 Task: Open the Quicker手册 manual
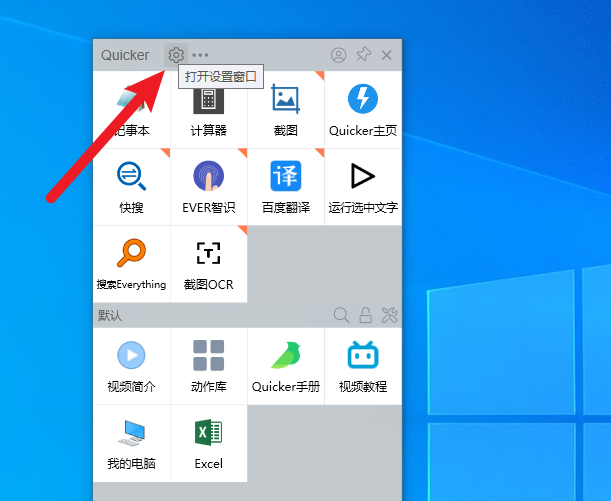coord(286,366)
